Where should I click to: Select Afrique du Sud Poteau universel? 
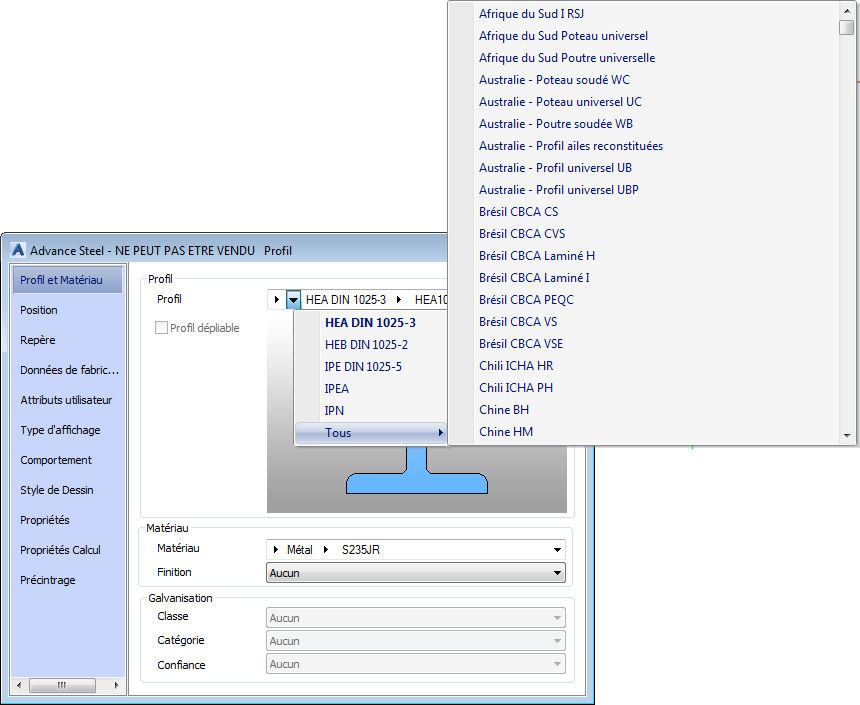point(563,36)
